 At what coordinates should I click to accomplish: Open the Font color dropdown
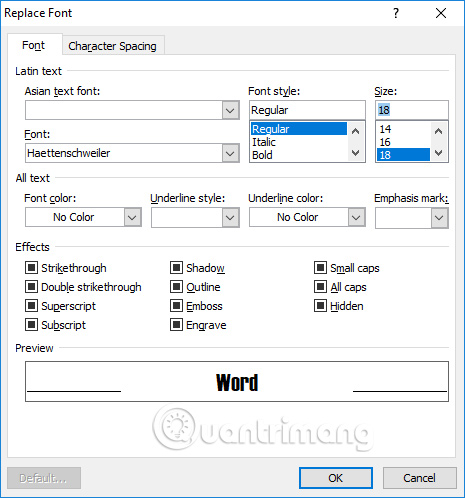132,218
